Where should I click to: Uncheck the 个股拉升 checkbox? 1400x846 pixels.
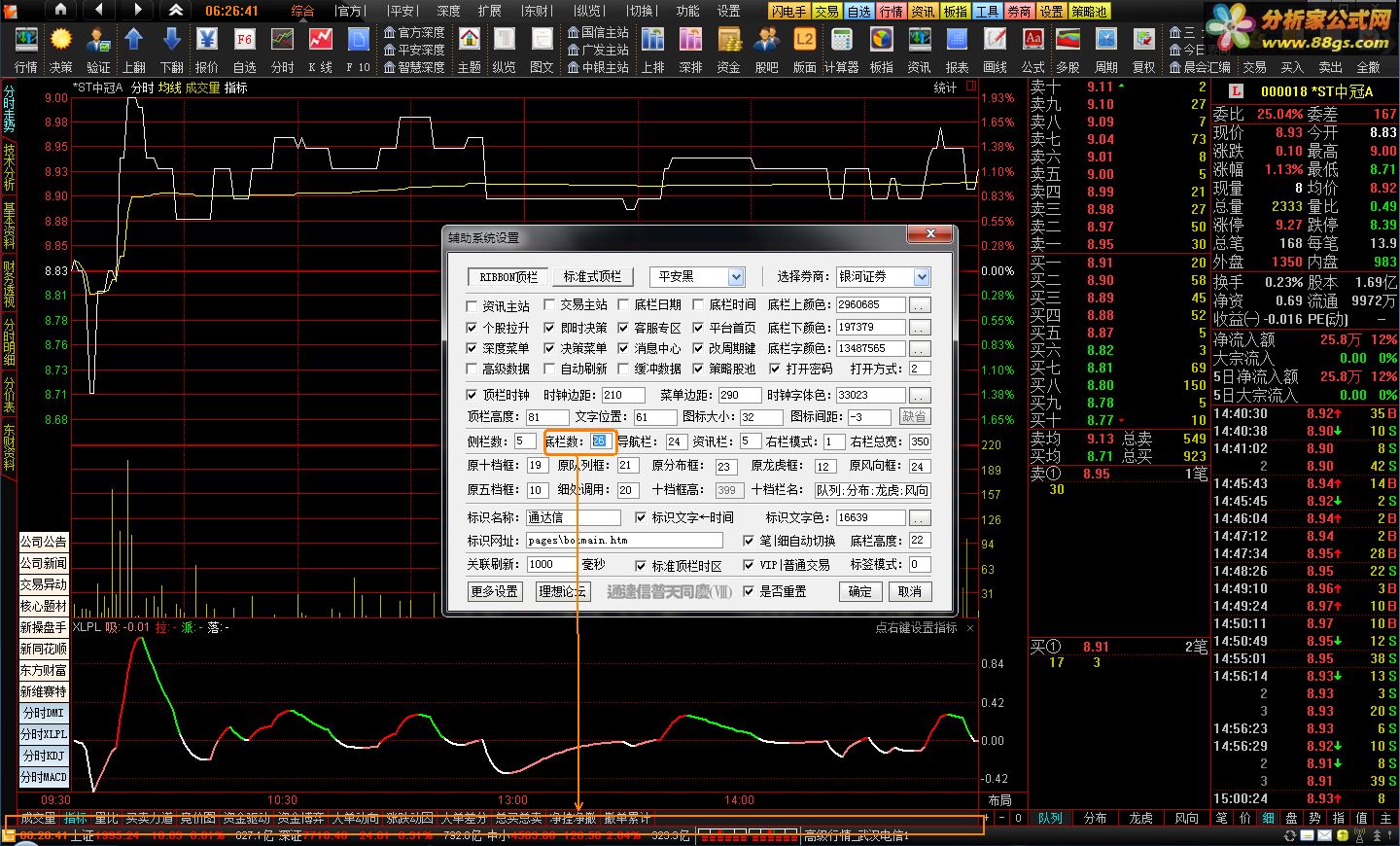click(472, 328)
